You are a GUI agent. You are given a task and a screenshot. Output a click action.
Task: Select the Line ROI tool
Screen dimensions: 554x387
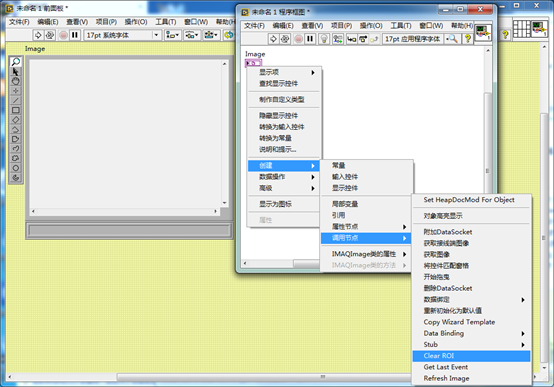pyautogui.click(x=16, y=100)
